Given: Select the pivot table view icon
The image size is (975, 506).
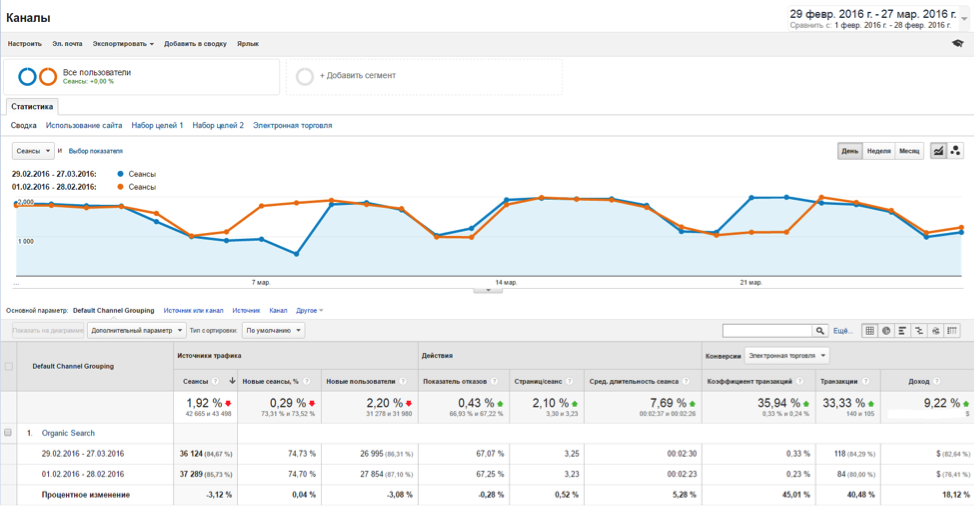Looking at the screenshot, I should [952, 331].
